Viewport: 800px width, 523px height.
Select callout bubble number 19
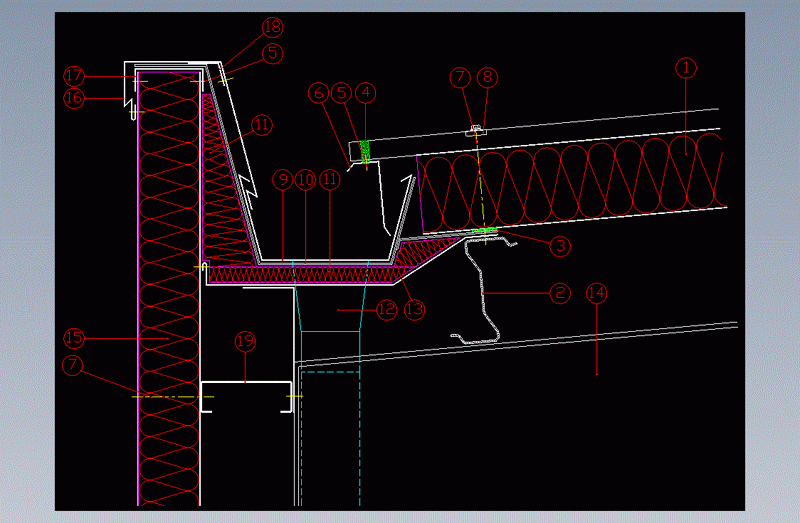[245, 342]
